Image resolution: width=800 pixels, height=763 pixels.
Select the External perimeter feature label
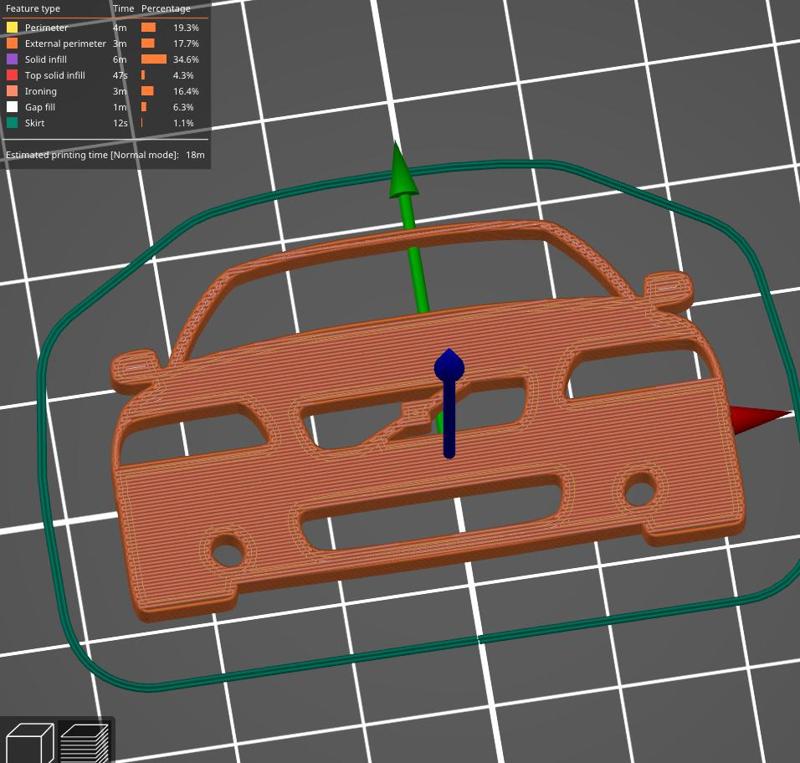coord(65,43)
